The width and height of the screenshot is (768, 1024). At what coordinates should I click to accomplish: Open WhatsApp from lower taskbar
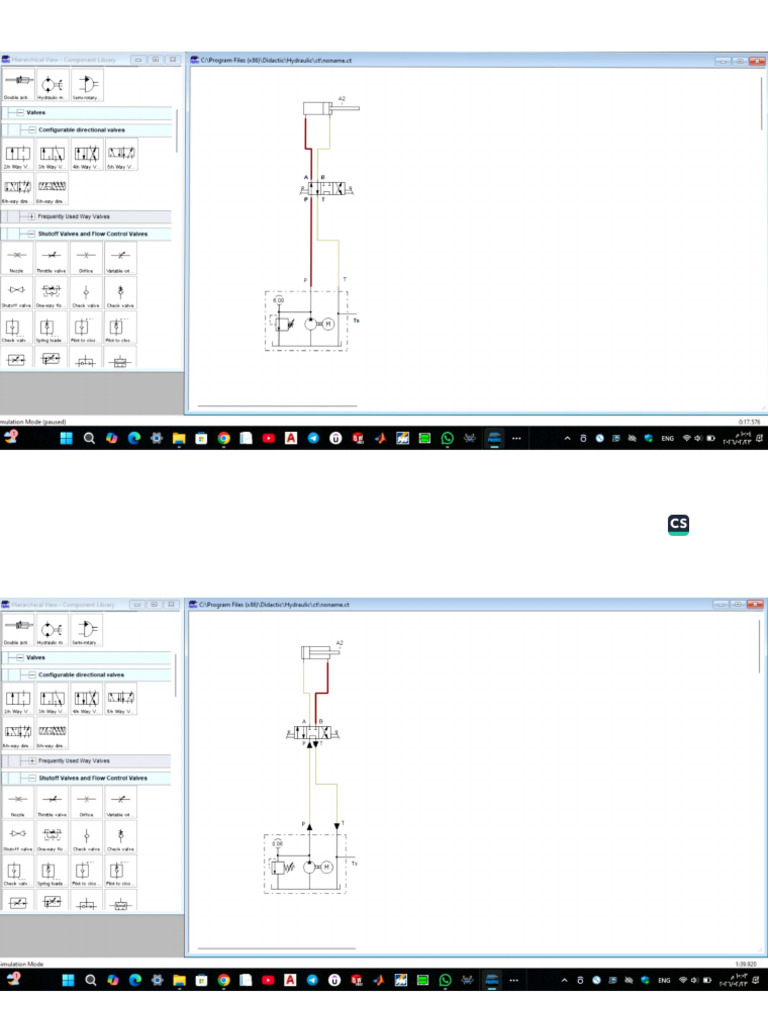pos(445,980)
